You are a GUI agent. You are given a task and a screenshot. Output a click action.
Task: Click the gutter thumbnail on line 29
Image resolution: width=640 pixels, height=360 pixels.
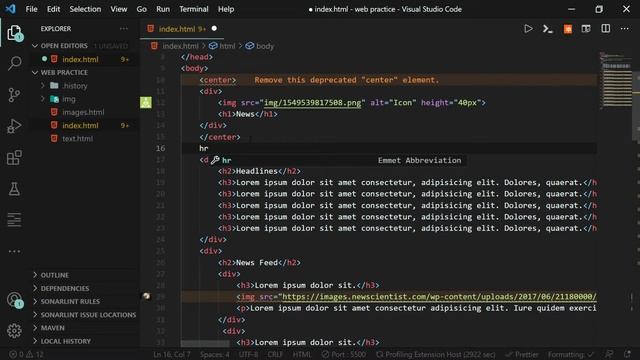[x=146, y=296]
